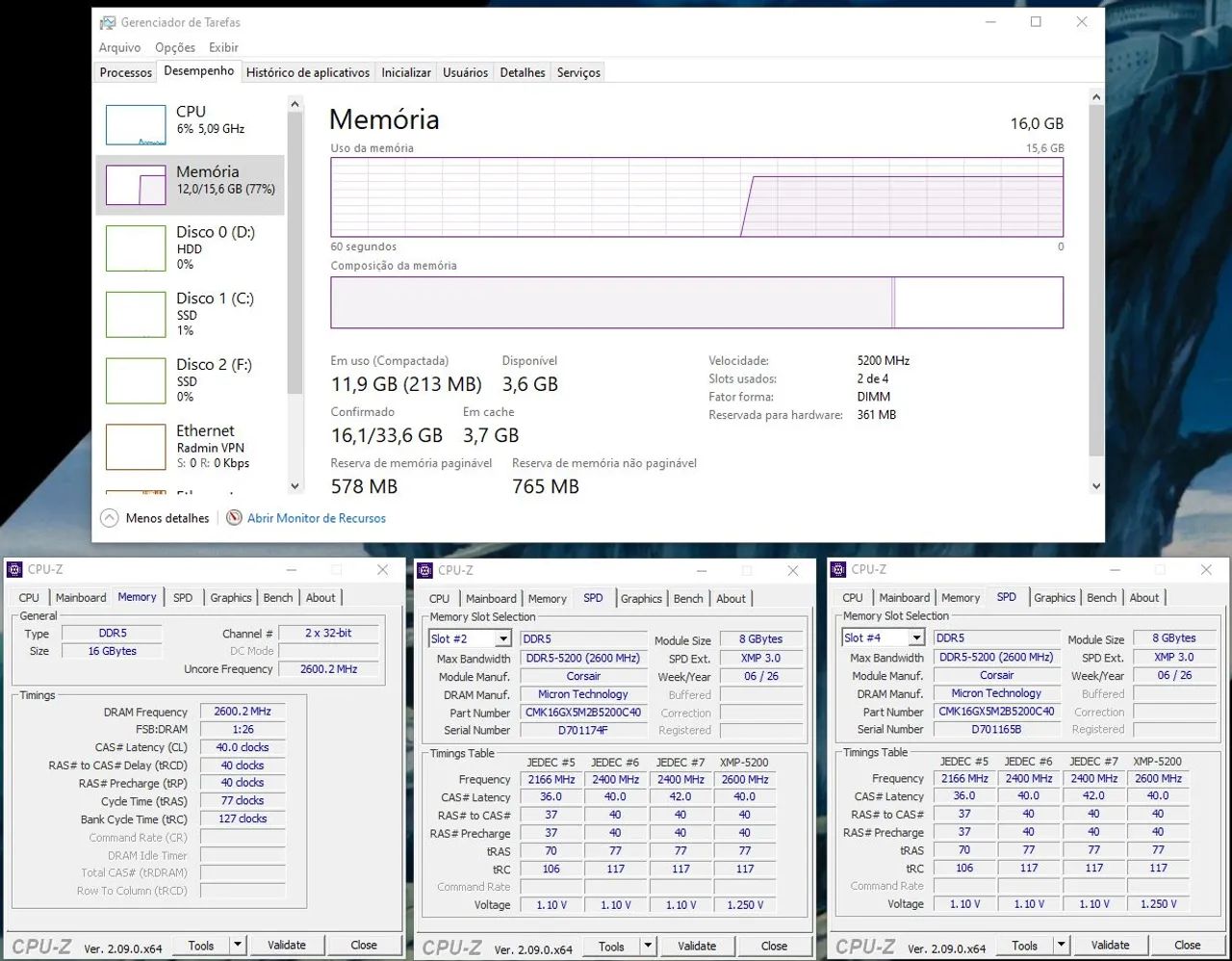Select Disco 2 (F:) SSD entry
1232x961 pixels.
point(190,380)
